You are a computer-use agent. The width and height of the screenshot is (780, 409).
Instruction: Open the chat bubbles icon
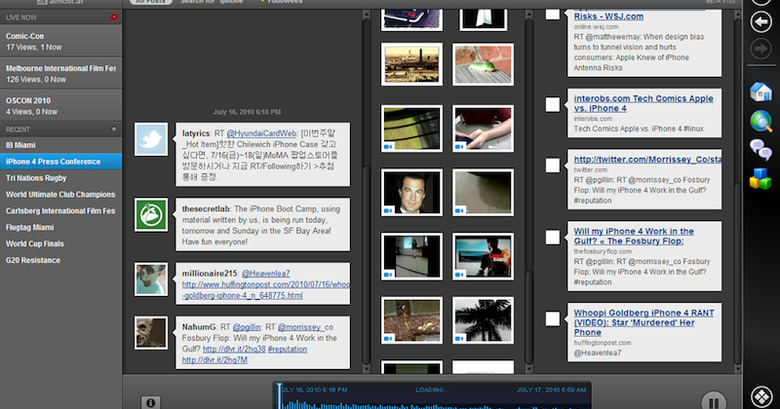(x=761, y=149)
